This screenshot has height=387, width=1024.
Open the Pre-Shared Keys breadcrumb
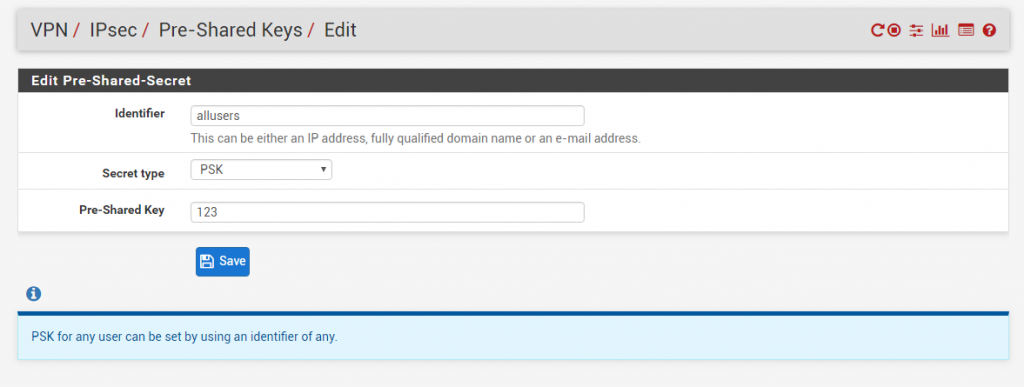(231, 30)
